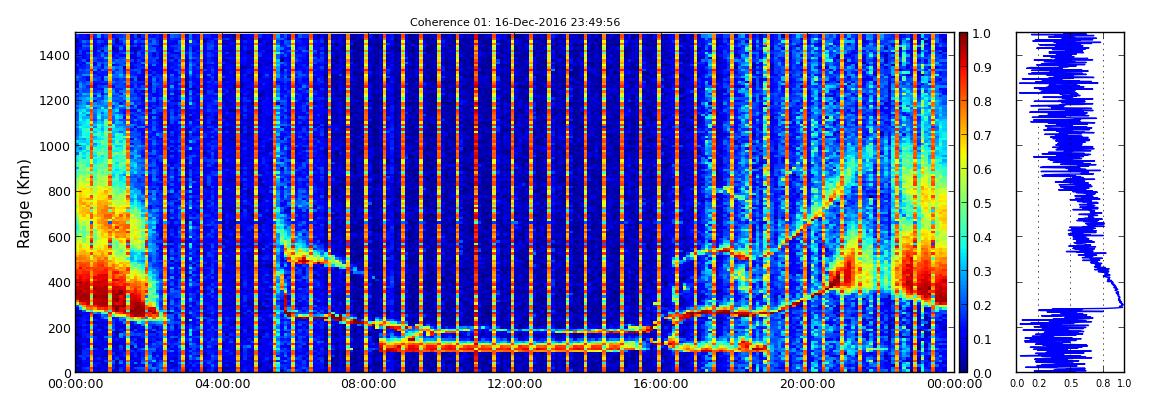The width and height of the screenshot is (1150, 407).
Task: Click the dark red top of the colorbar
Action: point(964,38)
